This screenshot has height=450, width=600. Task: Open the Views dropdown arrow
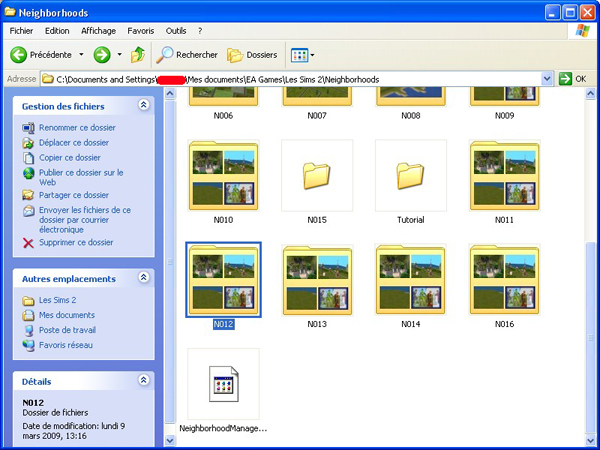click(312, 55)
